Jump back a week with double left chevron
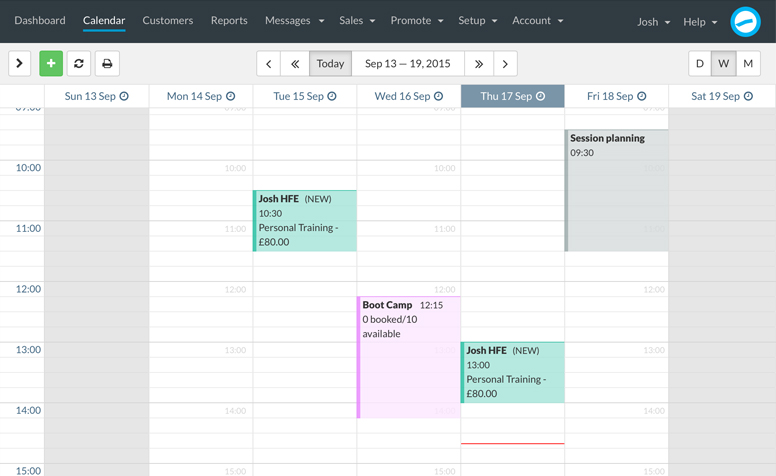Image resolution: width=776 pixels, height=476 pixels. [295, 63]
